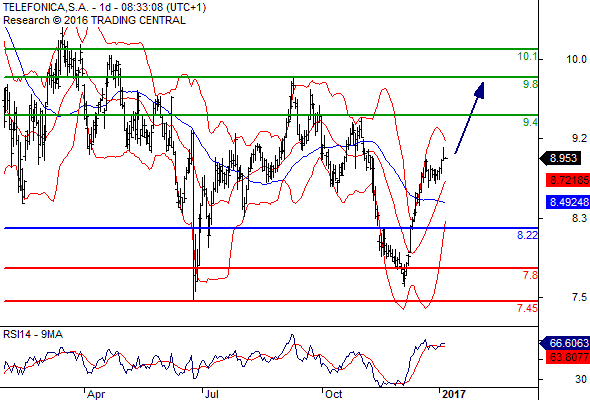The height and width of the screenshot is (400, 590).
Task: Click the Apr marker on time axis
Action: click(96, 394)
